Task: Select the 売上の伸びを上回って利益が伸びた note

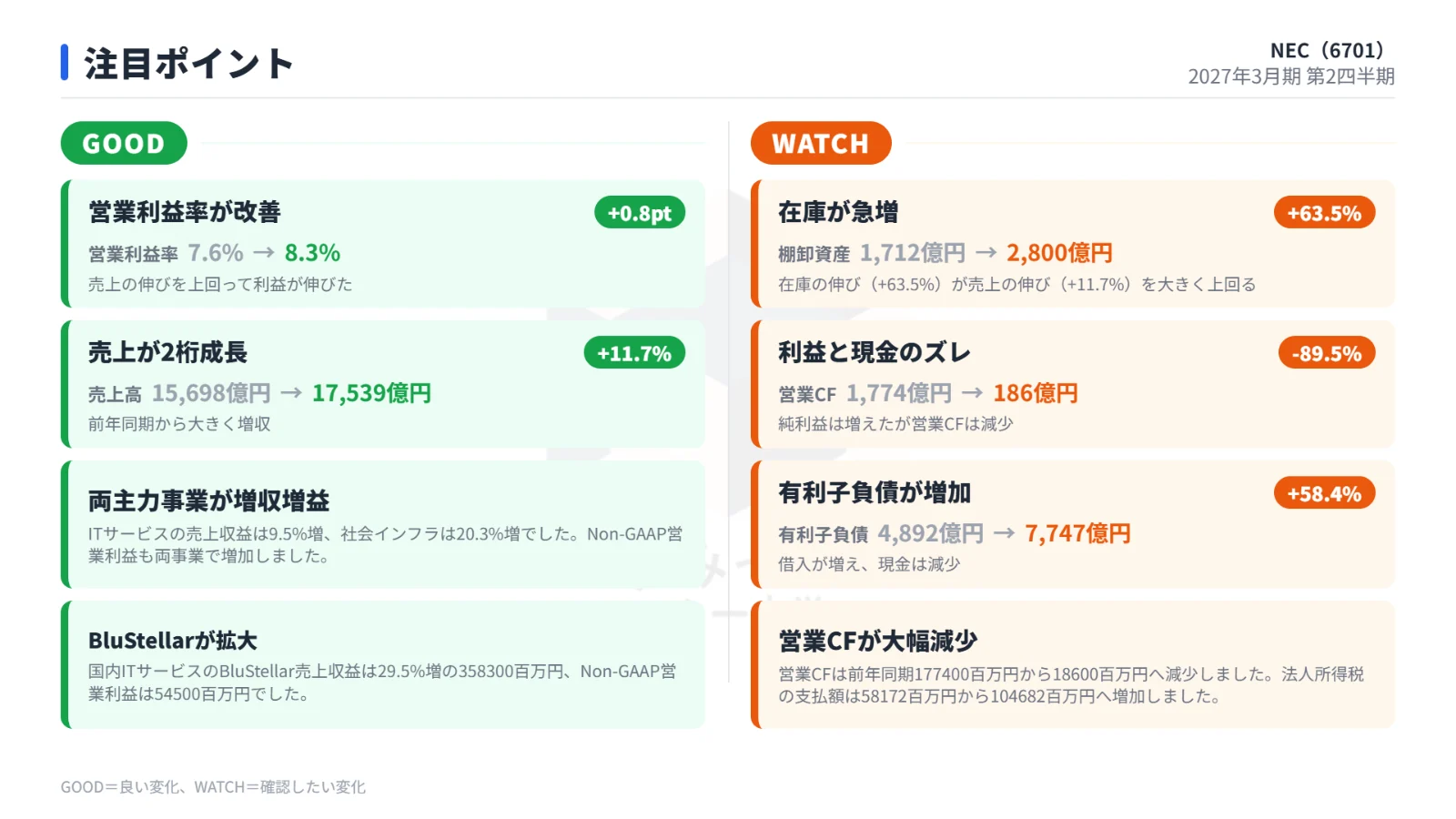Action: (x=220, y=284)
